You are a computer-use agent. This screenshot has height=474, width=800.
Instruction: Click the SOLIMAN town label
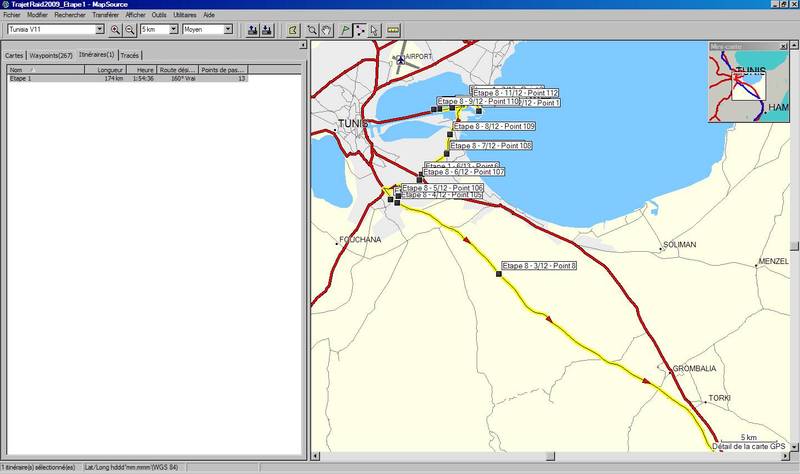coord(680,244)
